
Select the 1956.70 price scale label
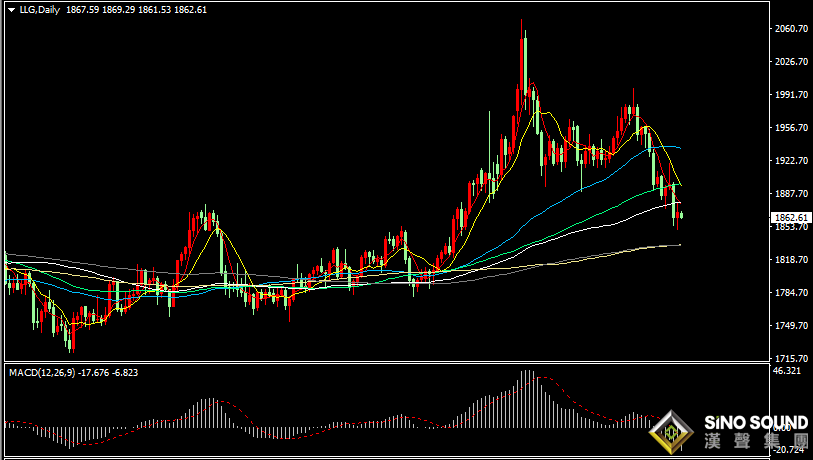[x=792, y=128]
